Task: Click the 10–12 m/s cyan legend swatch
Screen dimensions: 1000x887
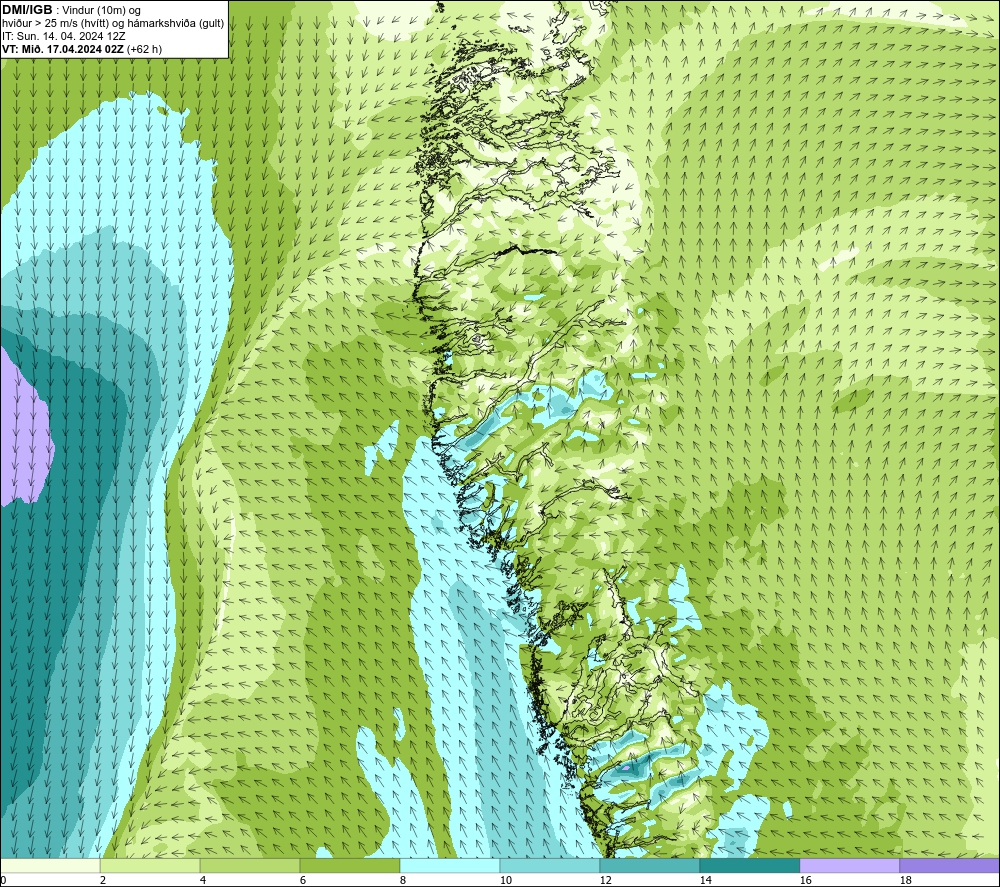Action: (550, 865)
